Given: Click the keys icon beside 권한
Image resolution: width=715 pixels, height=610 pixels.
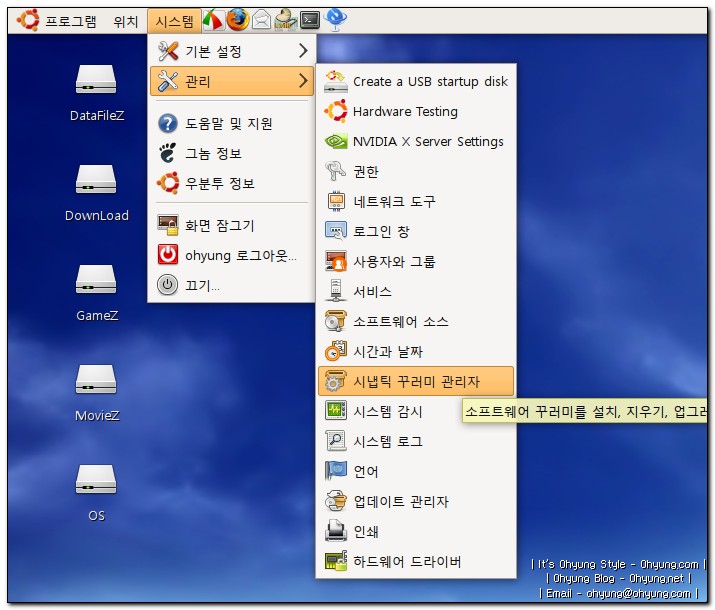Looking at the screenshot, I should 336,171.
